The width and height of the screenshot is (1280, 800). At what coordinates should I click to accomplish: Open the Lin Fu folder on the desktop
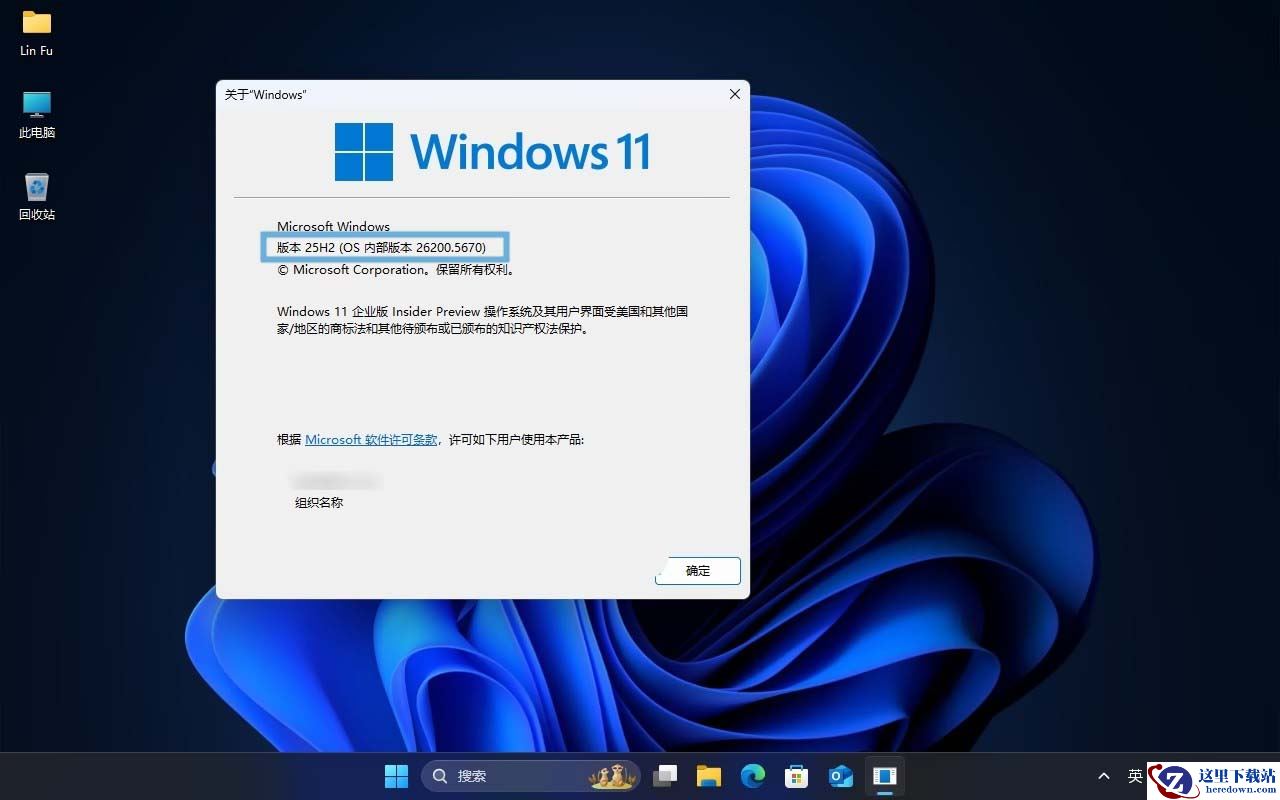click(x=37, y=33)
